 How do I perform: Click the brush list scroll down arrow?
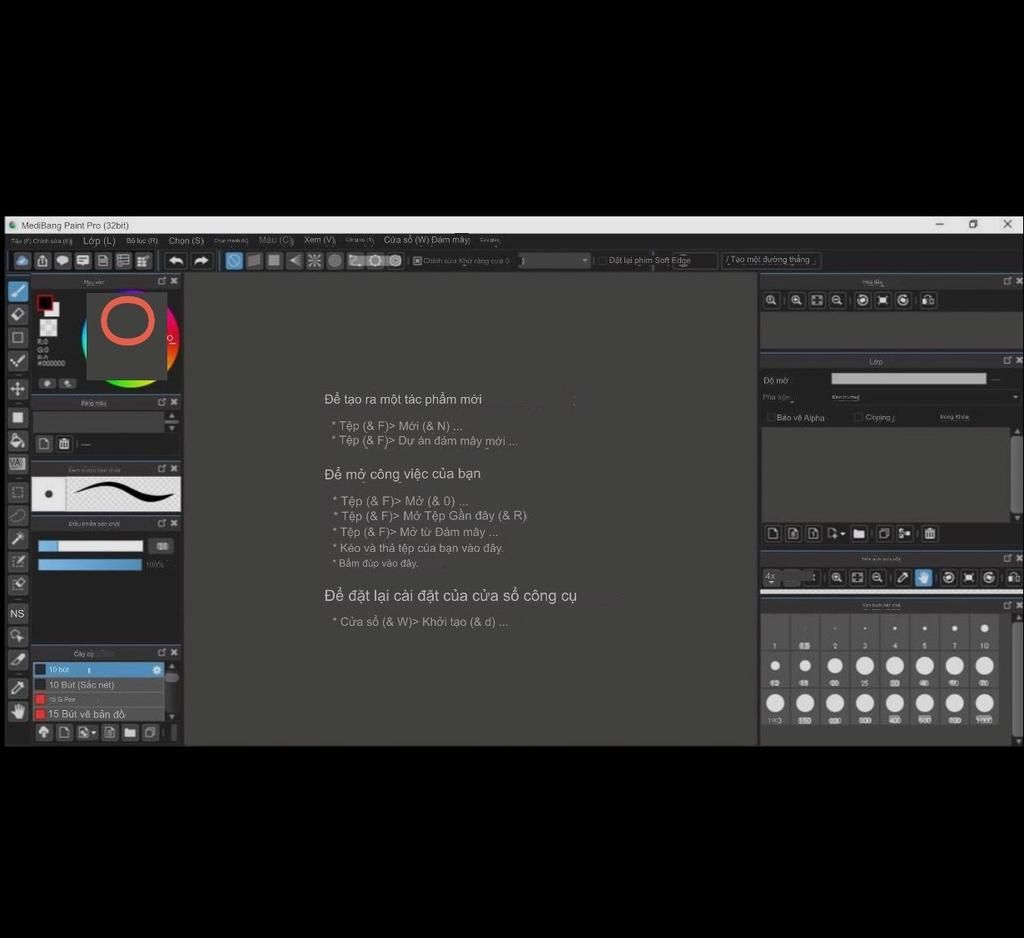tap(172, 717)
